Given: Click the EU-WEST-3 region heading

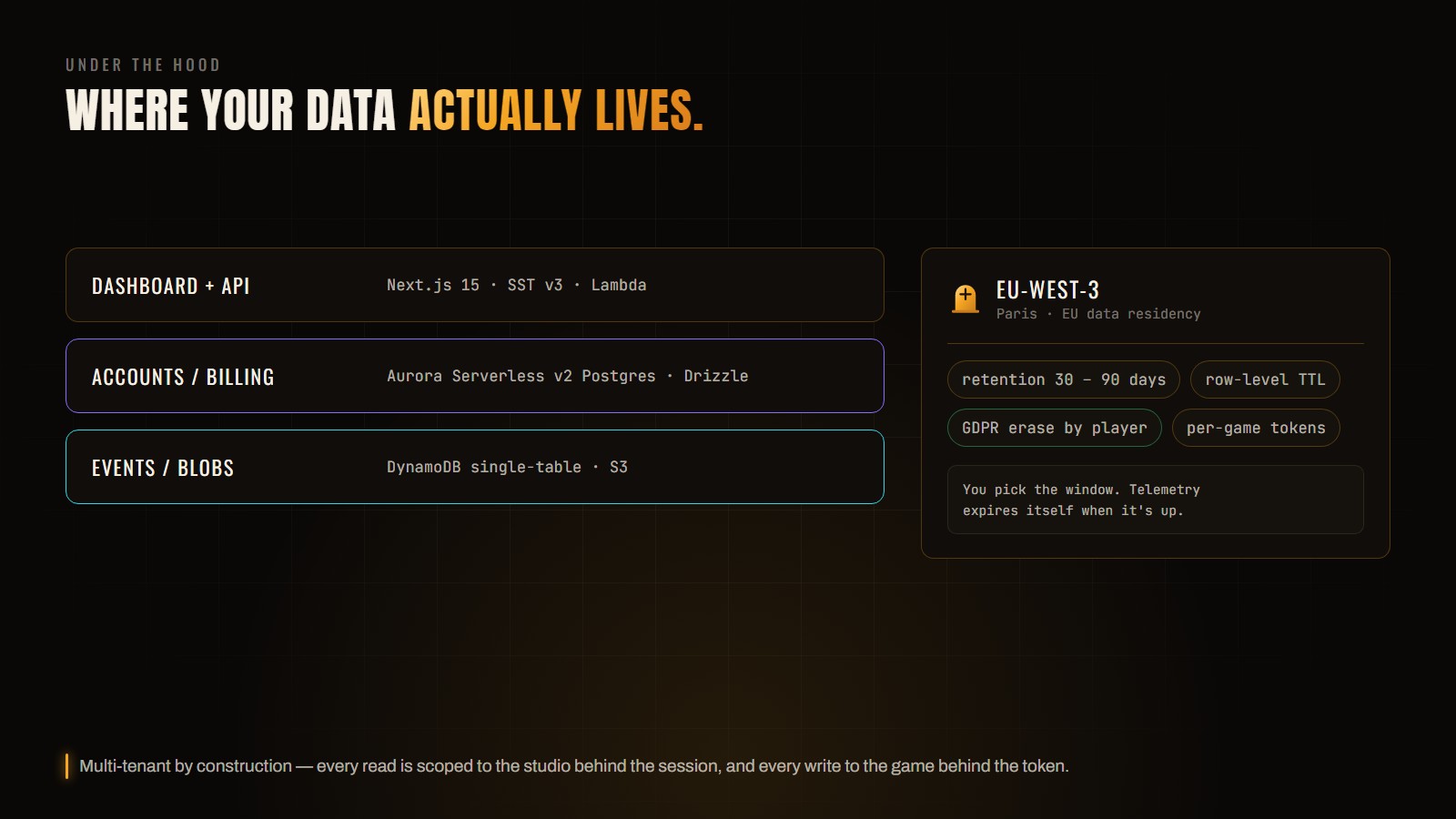Looking at the screenshot, I should [1047, 290].
